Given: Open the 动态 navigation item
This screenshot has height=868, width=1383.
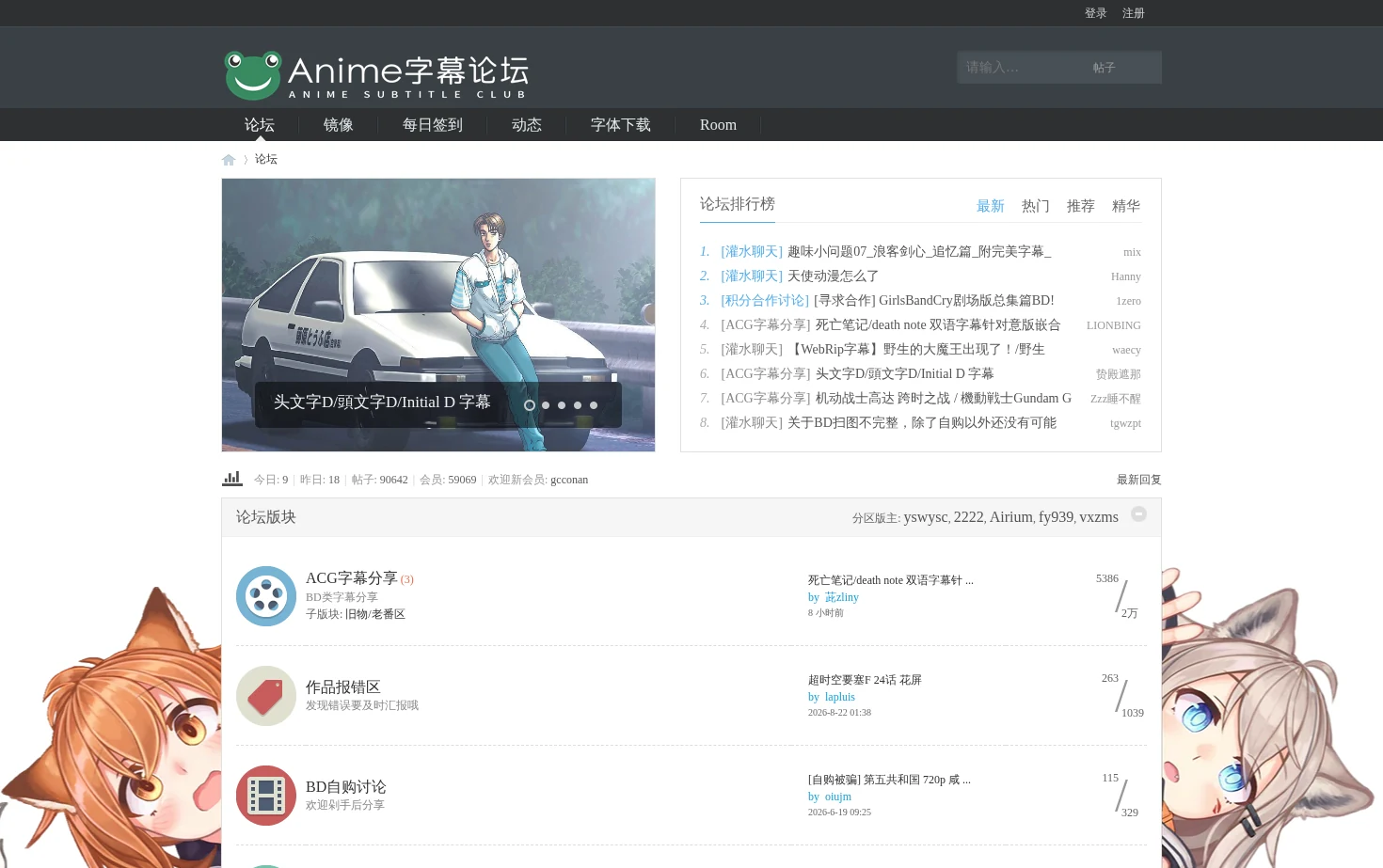Looking at the screenshot, I should tap(527, 125).
